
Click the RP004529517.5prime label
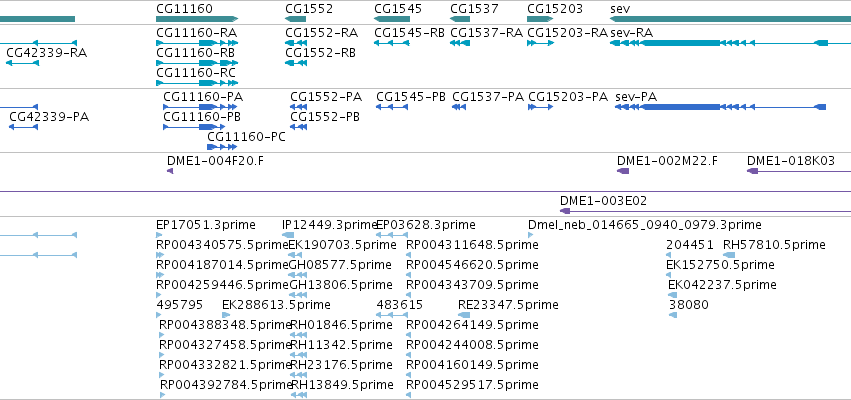click(472, 385)
